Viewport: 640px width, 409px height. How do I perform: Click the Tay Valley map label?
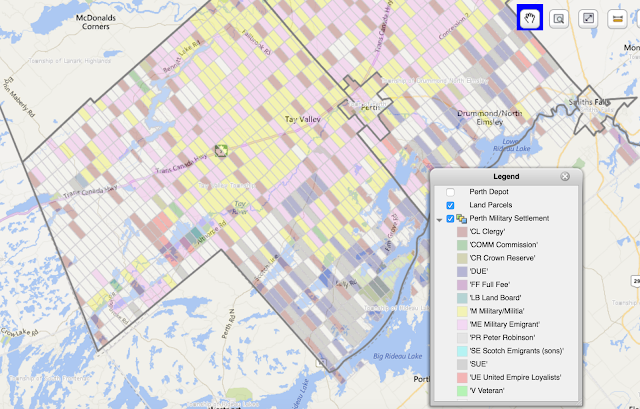303,119
